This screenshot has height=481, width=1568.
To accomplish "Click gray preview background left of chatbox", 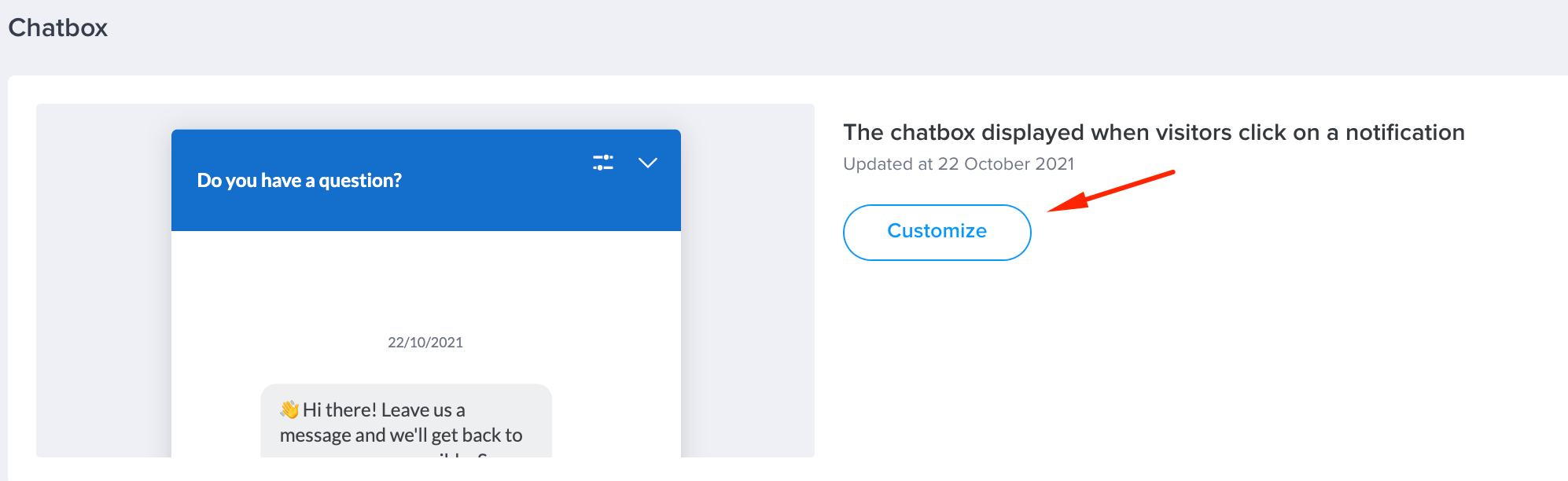I will (x=104, y=281).
